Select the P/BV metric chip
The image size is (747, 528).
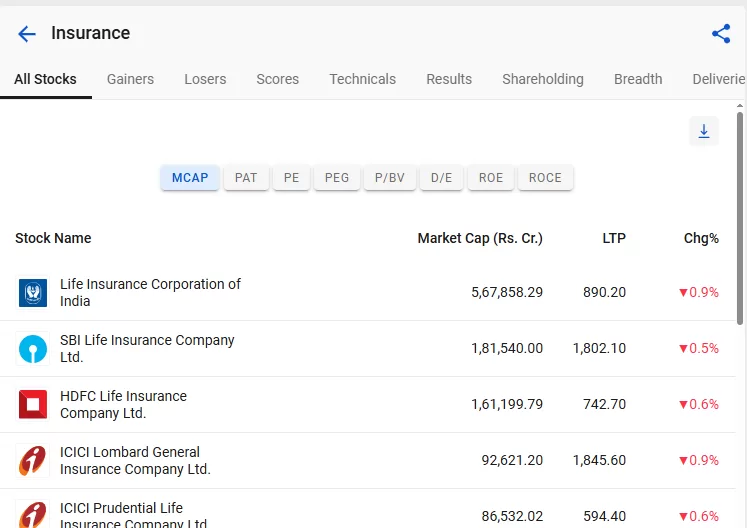click(x=390, y=178)
